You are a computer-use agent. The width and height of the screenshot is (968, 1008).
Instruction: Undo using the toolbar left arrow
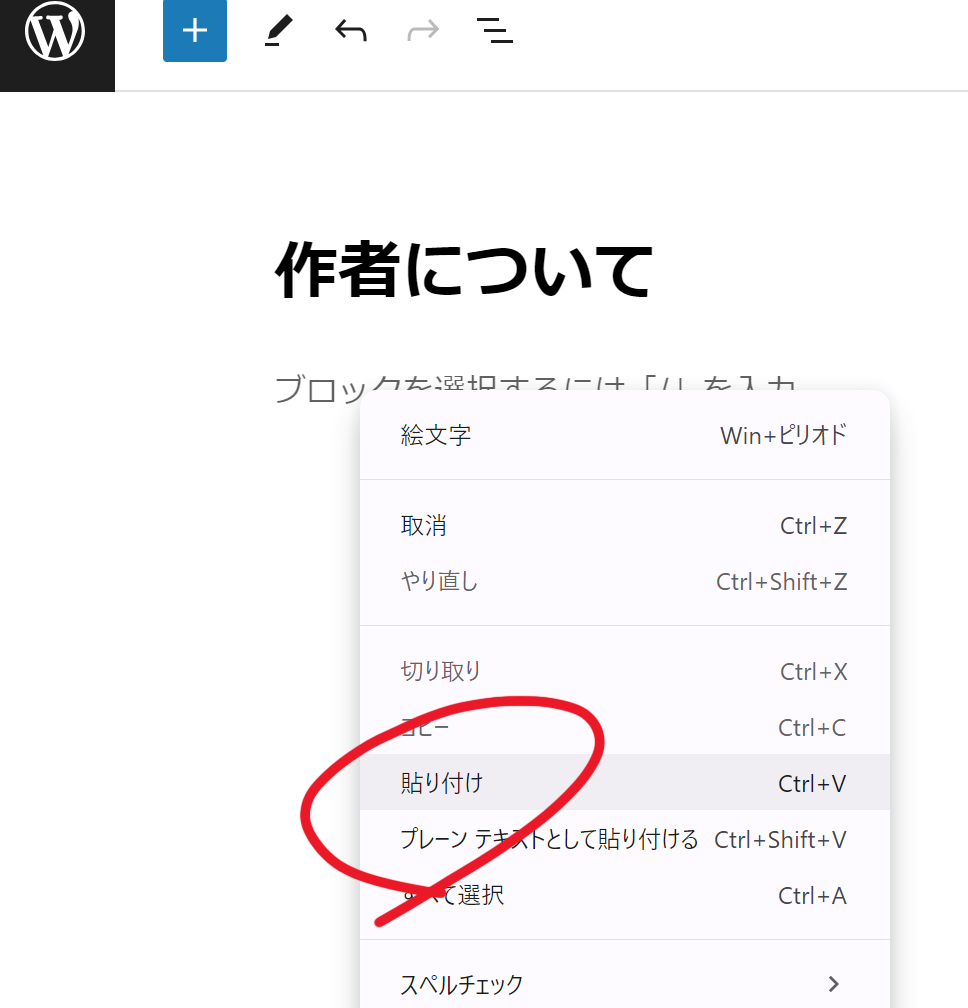click(351, 32)
